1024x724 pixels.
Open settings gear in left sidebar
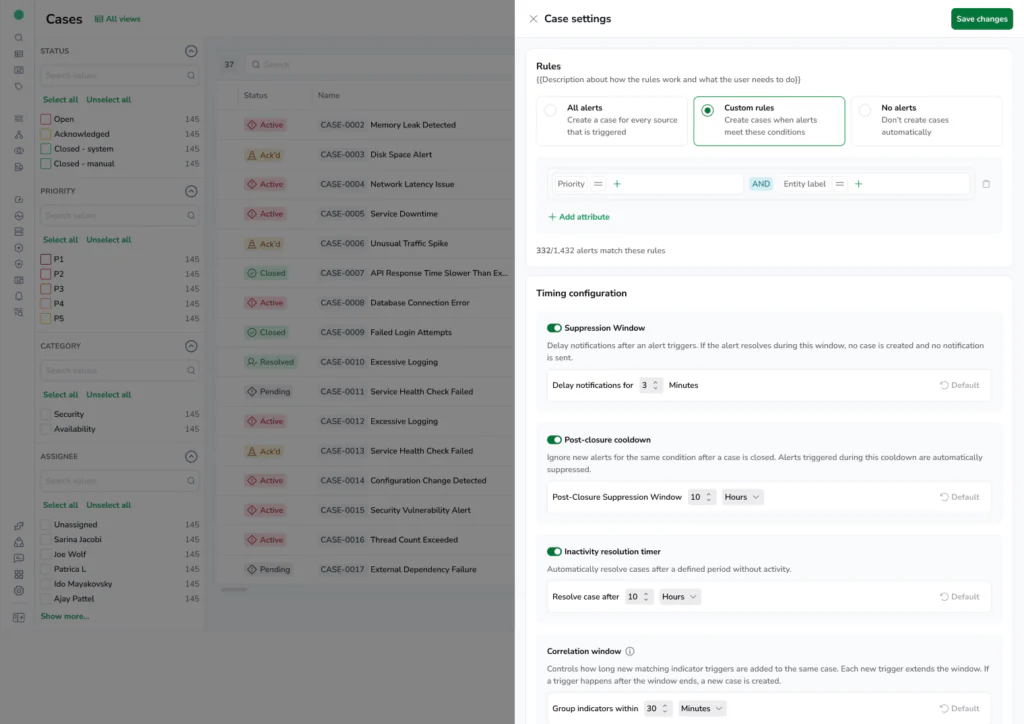click(x=18, y=590)
